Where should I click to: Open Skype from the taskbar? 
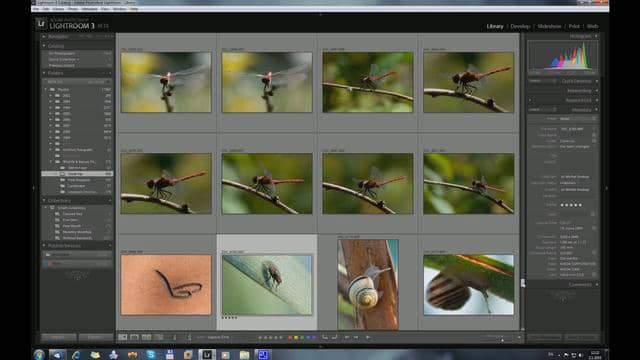point(151,354)
